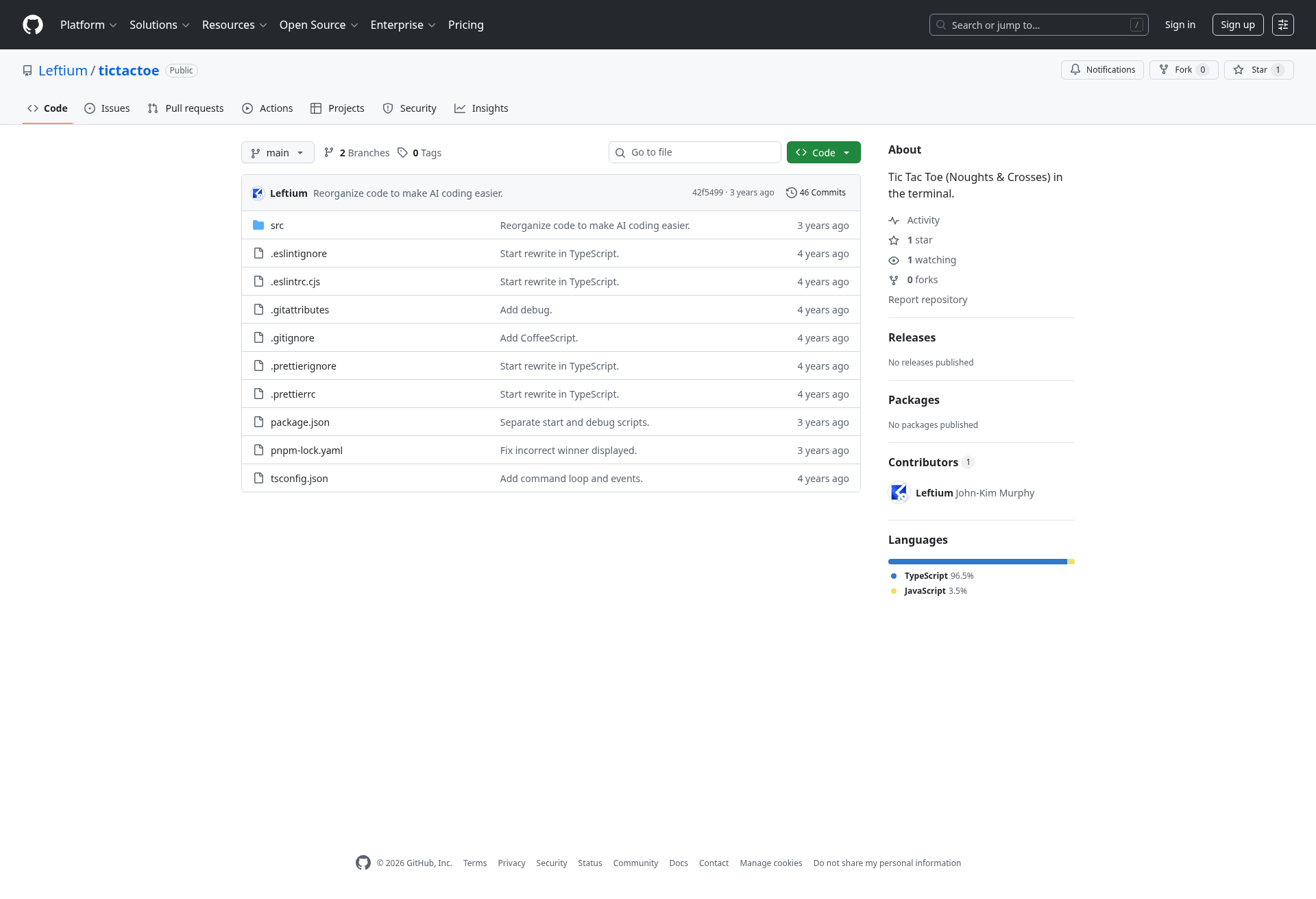Click the TypeScript 96.5% language entry
Image resolution: width=1316 pixels, height=899 pixels.
point(932,576)
